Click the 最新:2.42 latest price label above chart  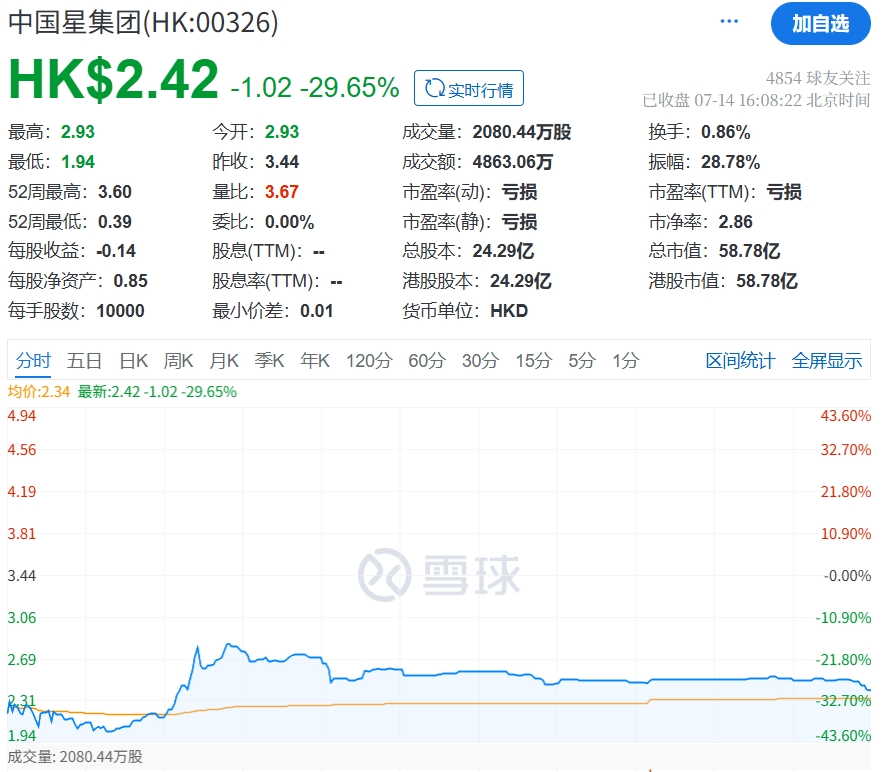click(x=157, y=391)
